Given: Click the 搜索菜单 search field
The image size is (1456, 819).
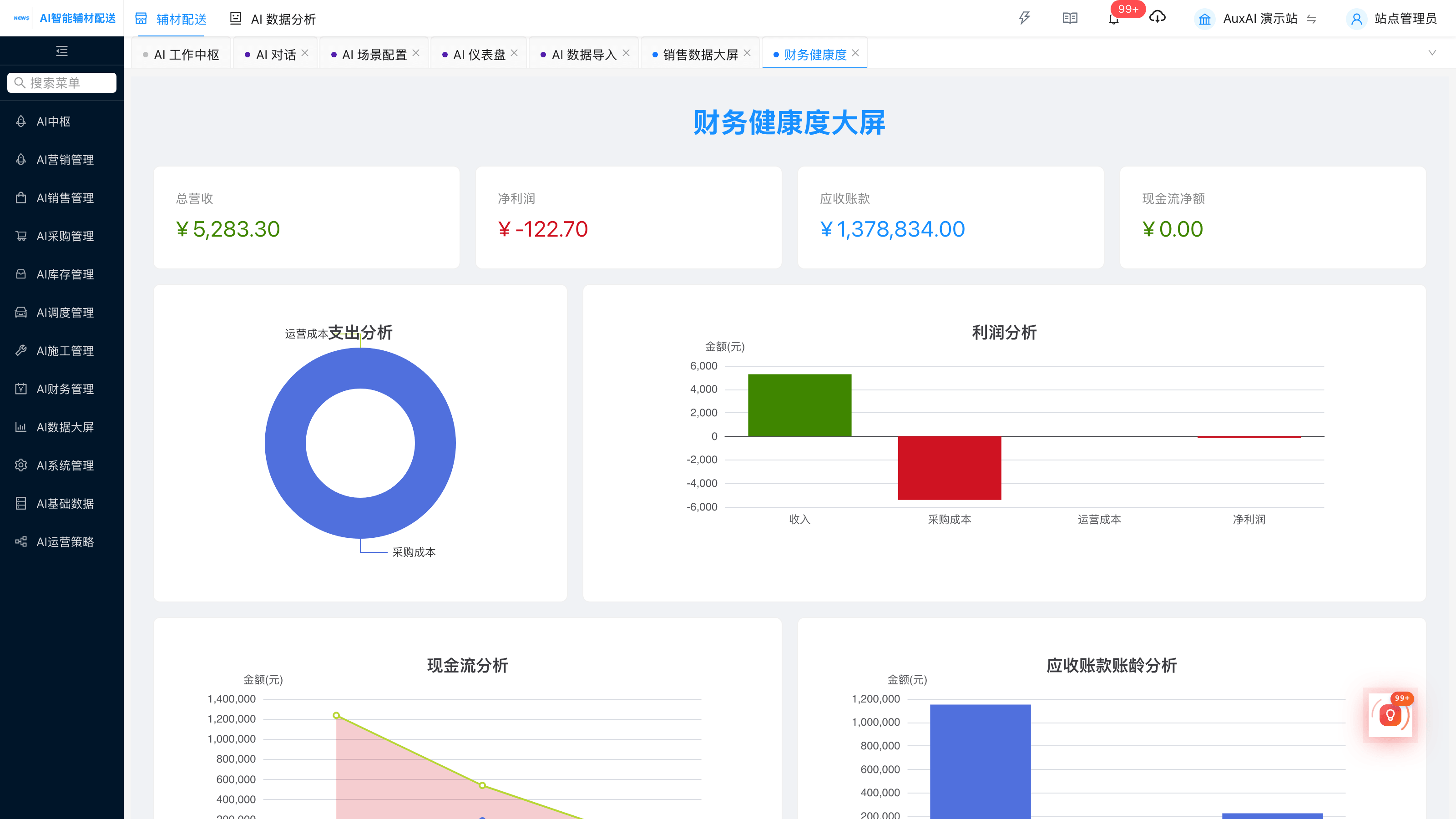Looking at the screenshot, I should coord(61,82).
